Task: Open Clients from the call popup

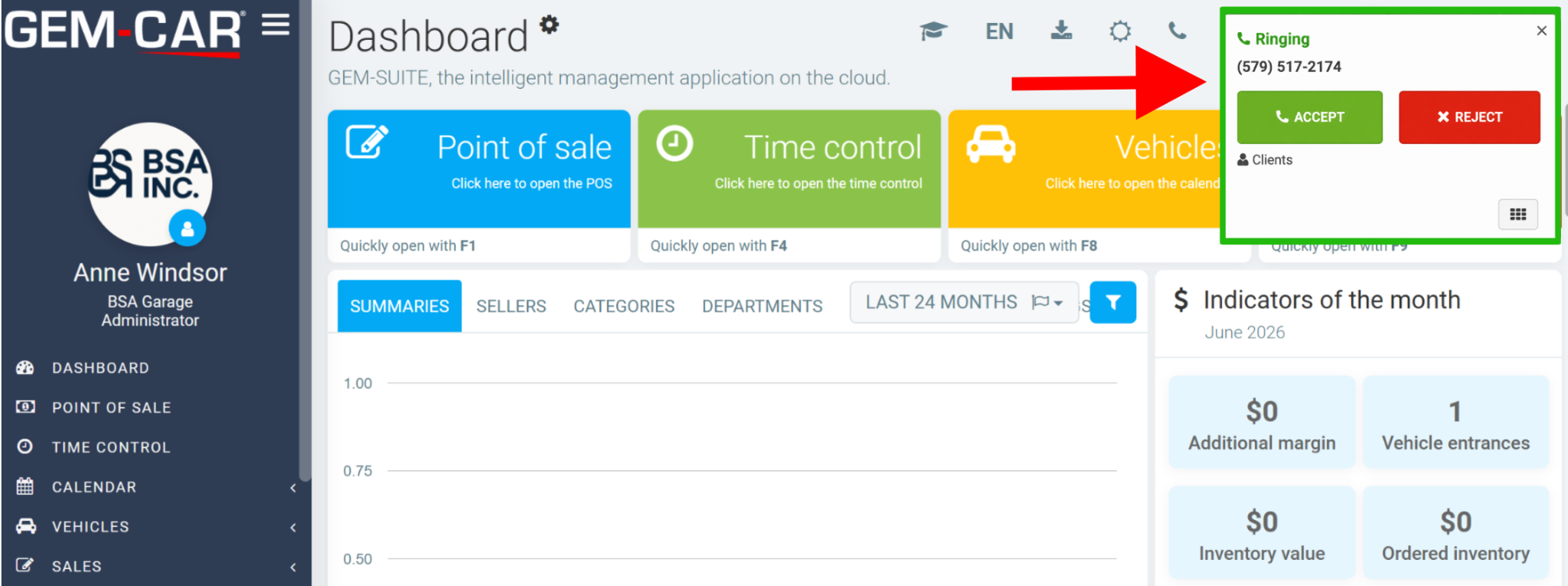Action: (1265, 160)
